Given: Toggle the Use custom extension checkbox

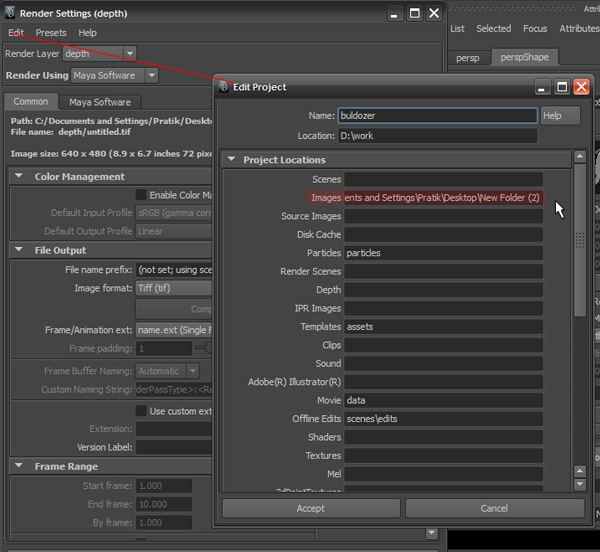Looking at the screenshot, I should point(141,411).
